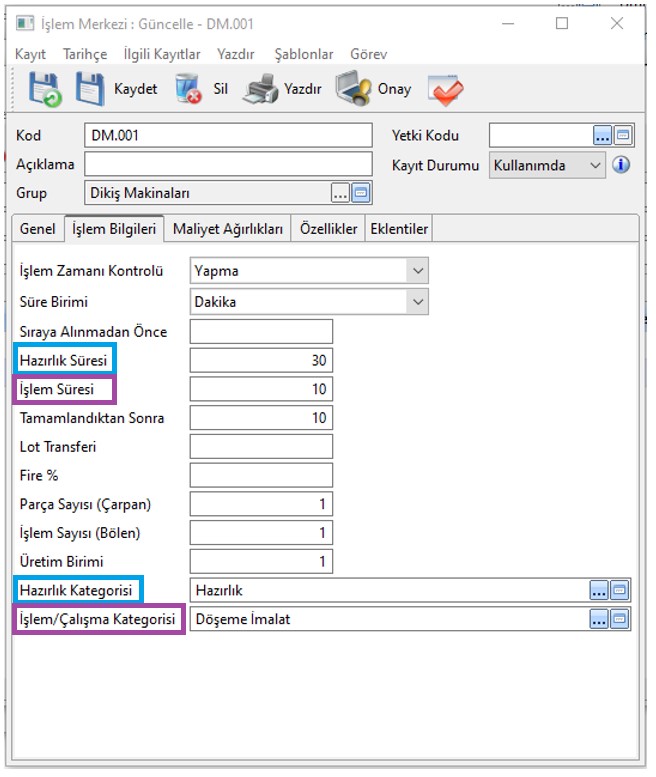The width and height of the screenshot is (656, 777).
Task: Click the İşlem Sayısı (Bölen) field
Action: 261,533
